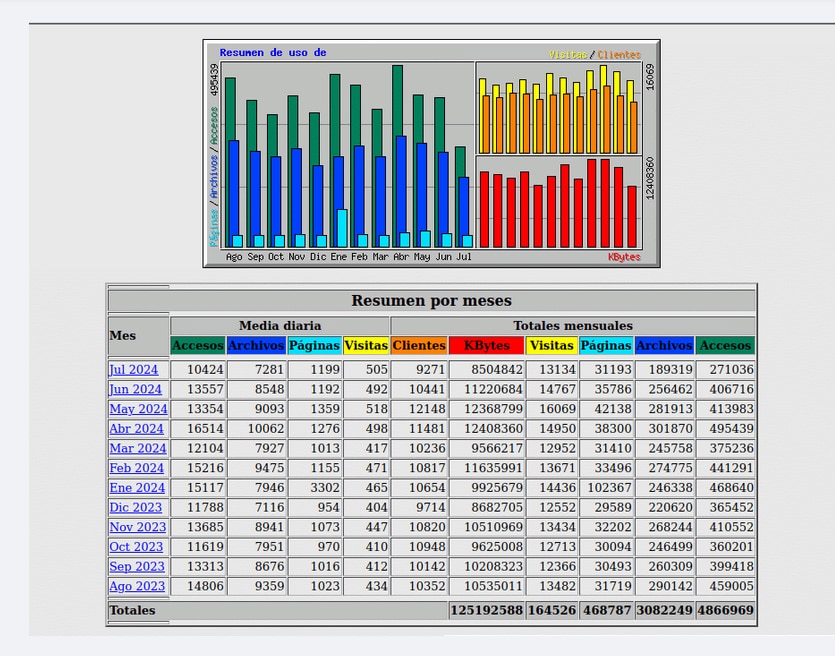Click the Totales KBytes value 125192588
The image size is (835, 656).
(x=487, y=610)
